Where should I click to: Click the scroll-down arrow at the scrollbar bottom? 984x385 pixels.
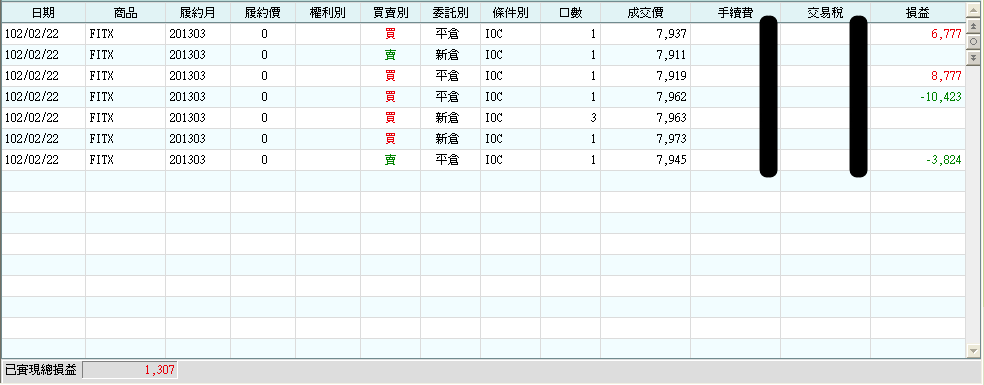[973, 350]
